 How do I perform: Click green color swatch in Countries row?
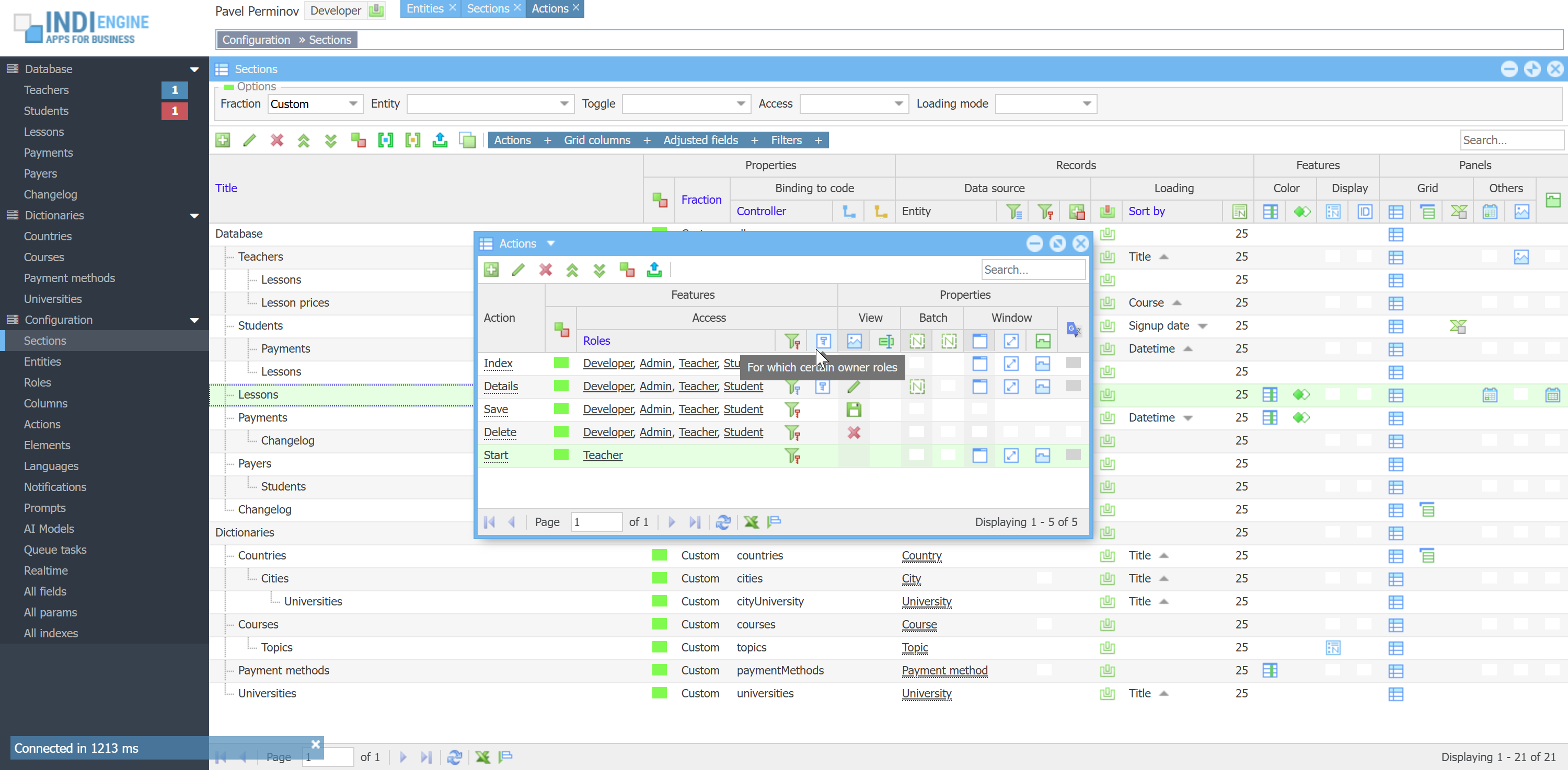coord(659,555)
